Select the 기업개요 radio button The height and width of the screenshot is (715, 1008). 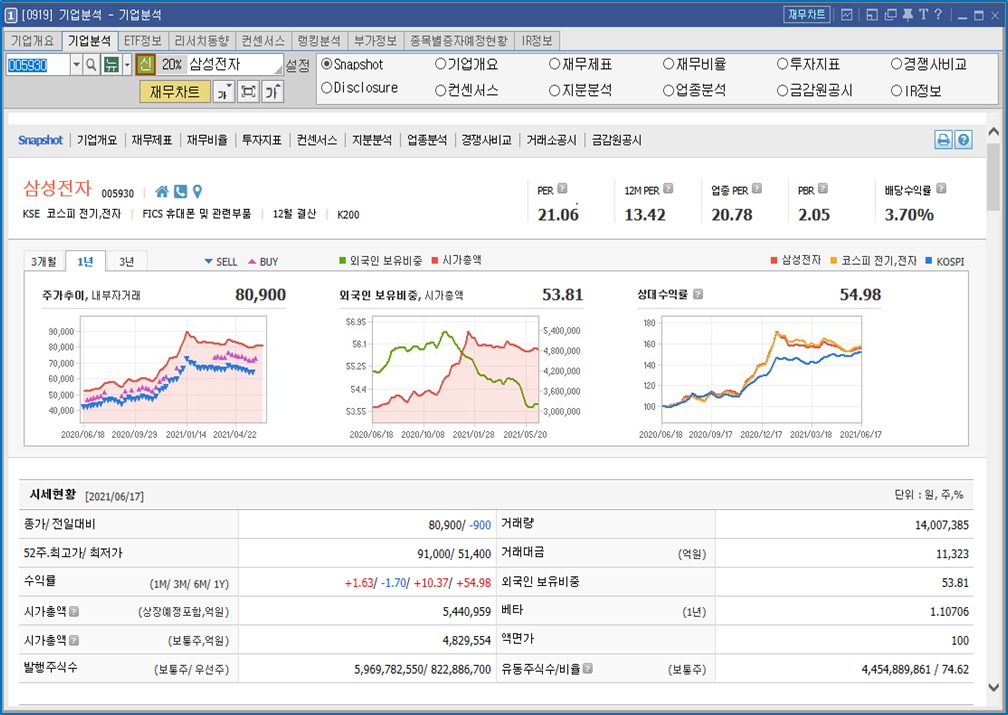coord(440,64)
